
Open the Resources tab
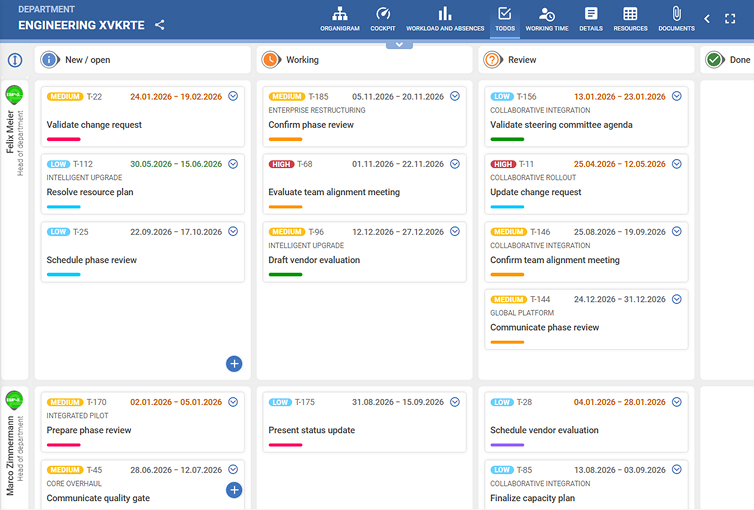click(x=630, y=19)
